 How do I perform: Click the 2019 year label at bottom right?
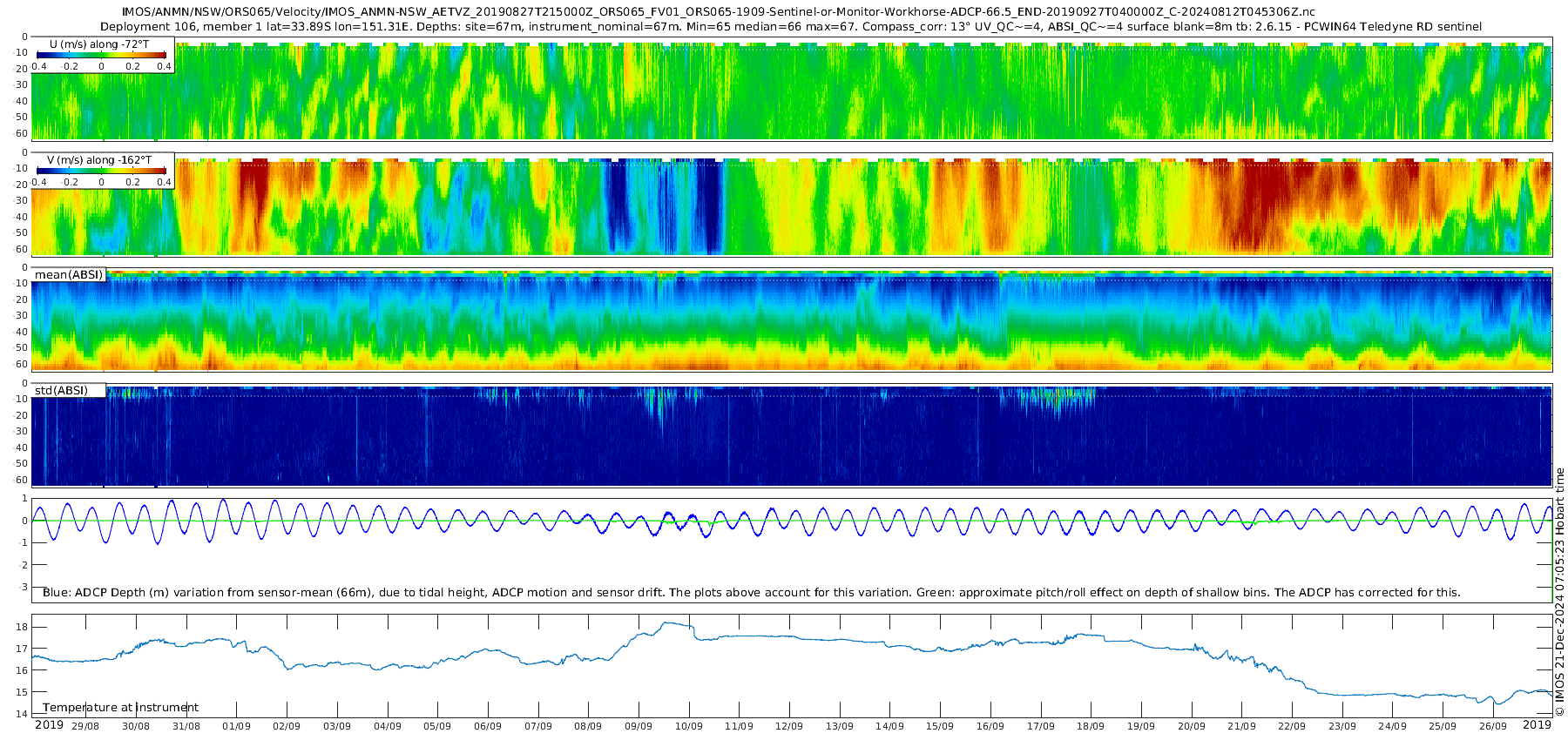click(1537, 725)
